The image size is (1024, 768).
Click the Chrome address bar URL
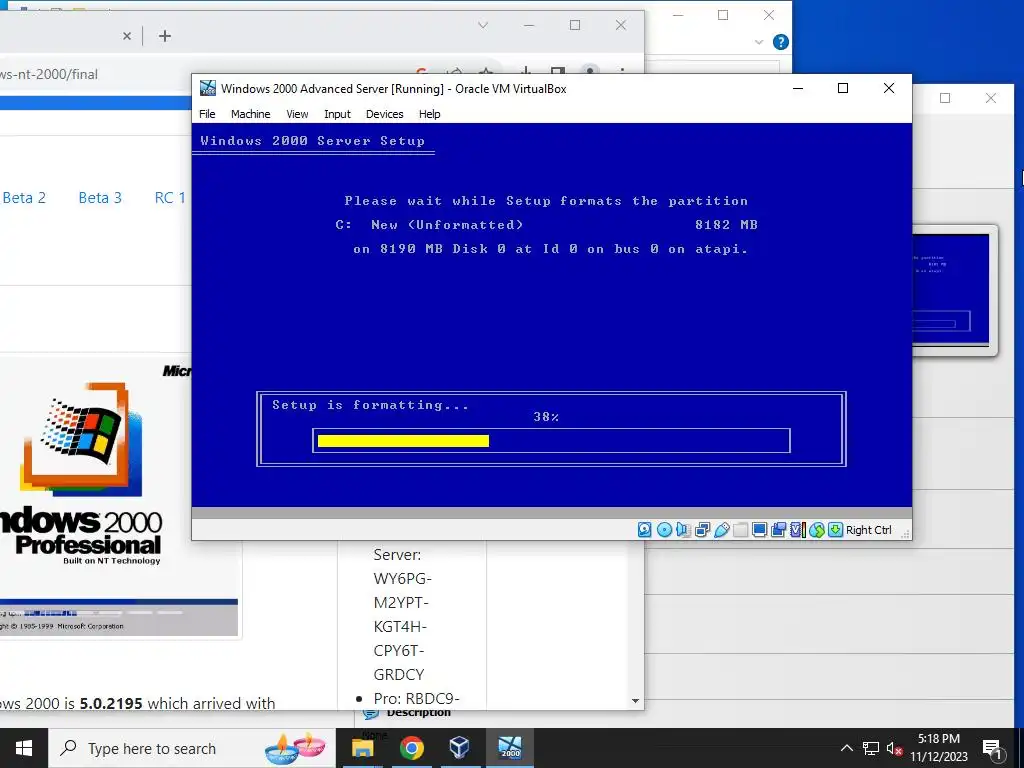(x=49, y=74)
